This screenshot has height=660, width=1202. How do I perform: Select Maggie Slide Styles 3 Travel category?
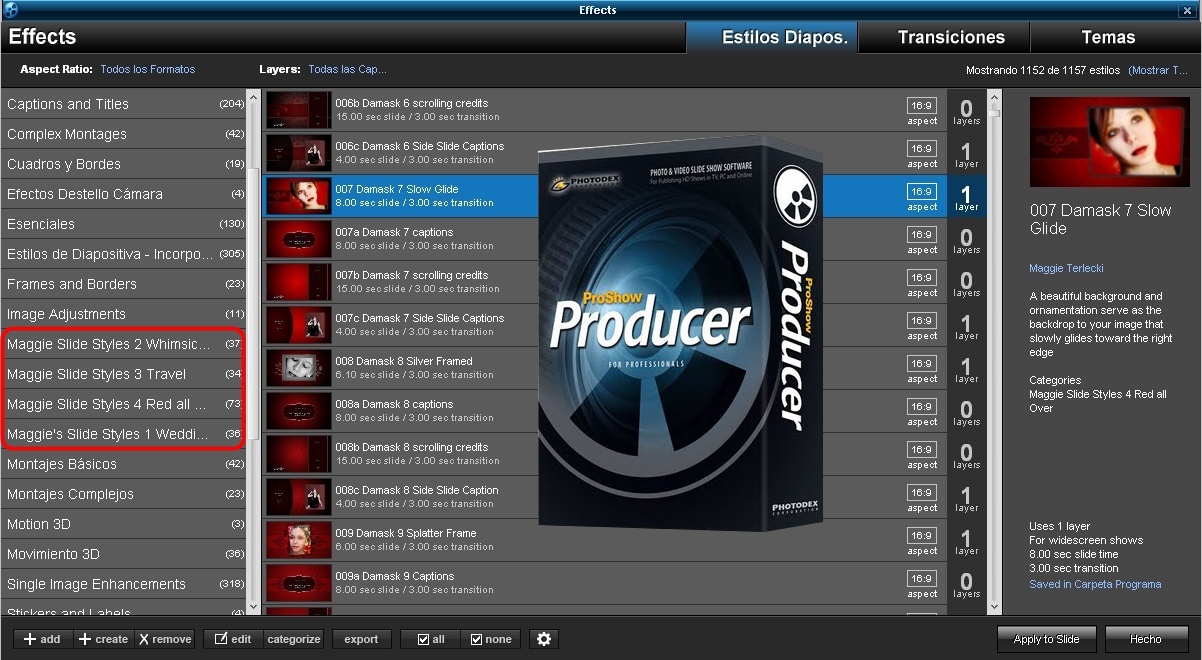tap(125, 374)
